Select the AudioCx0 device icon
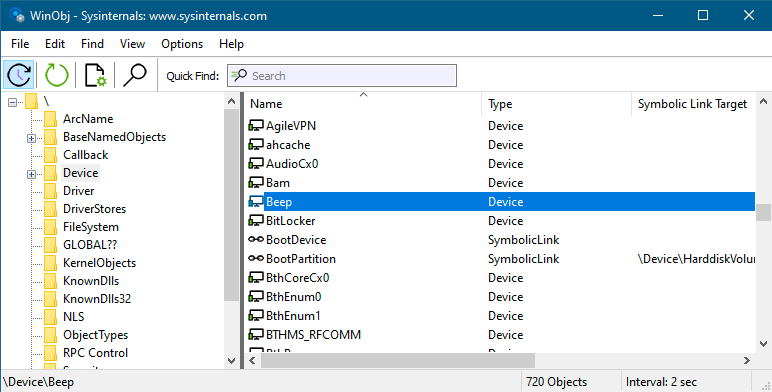The width and height of the screenshot is (772, 392). click(256, 163)
